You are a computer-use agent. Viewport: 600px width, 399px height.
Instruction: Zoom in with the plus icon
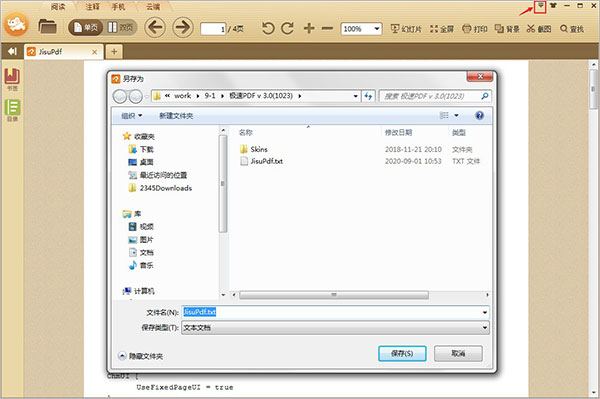point(309,28)
